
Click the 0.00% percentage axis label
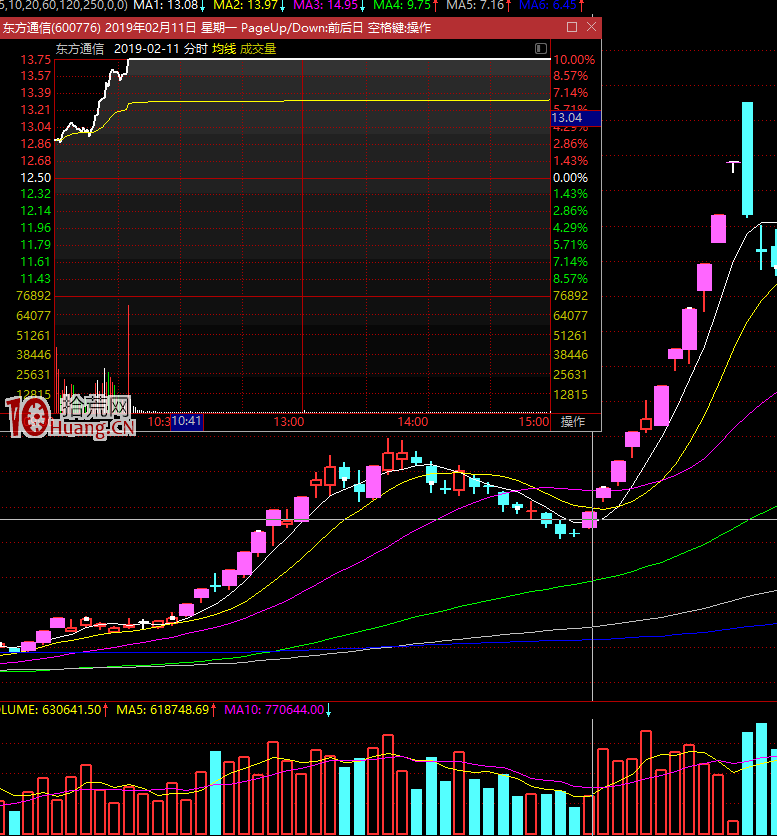(x=570, y=178)
